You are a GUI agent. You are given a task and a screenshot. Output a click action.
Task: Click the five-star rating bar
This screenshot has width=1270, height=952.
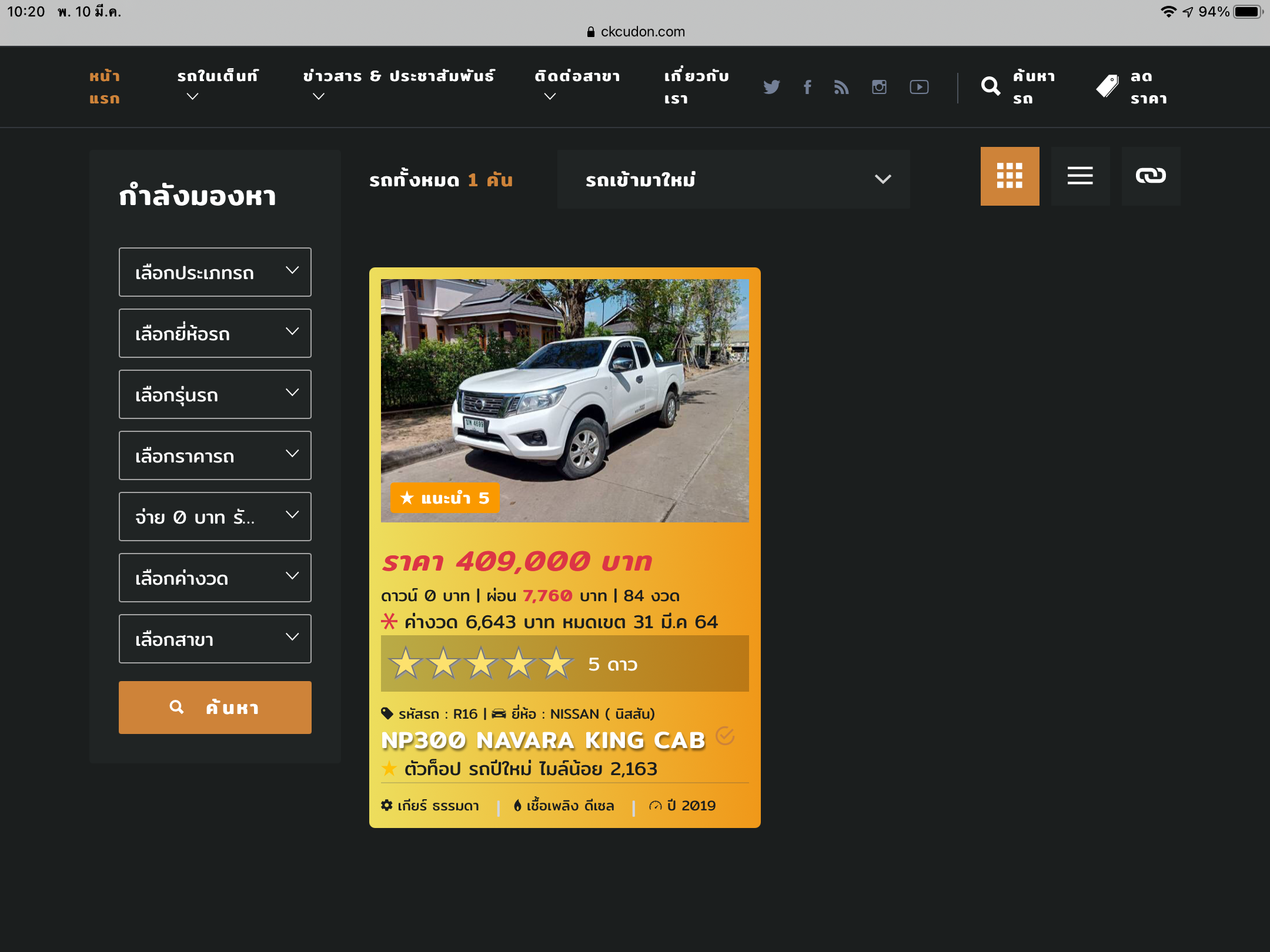click(564, 663)
